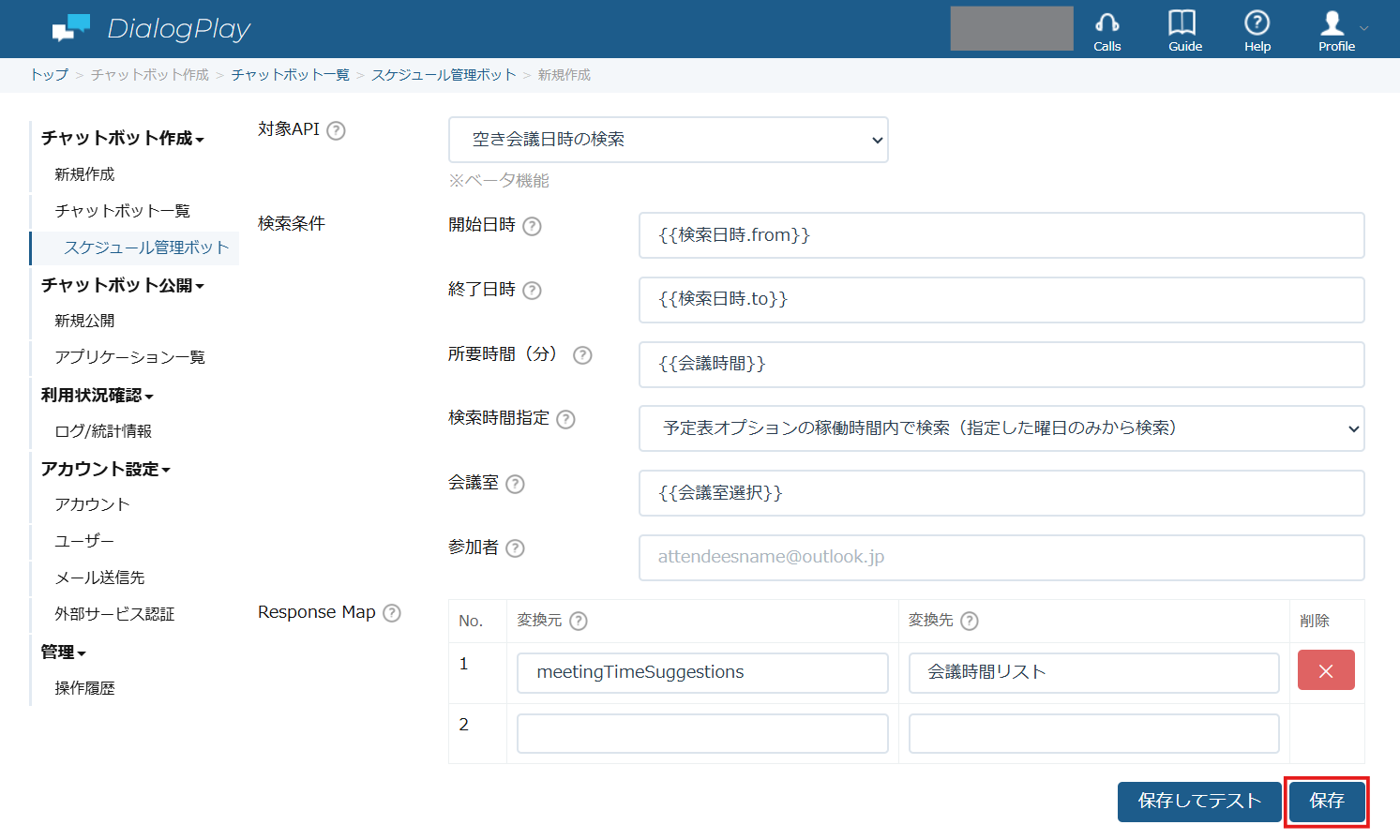Go to トップ breadcrumb link
This screenshot has height=840, width=1400.
(x=49, y=75)
